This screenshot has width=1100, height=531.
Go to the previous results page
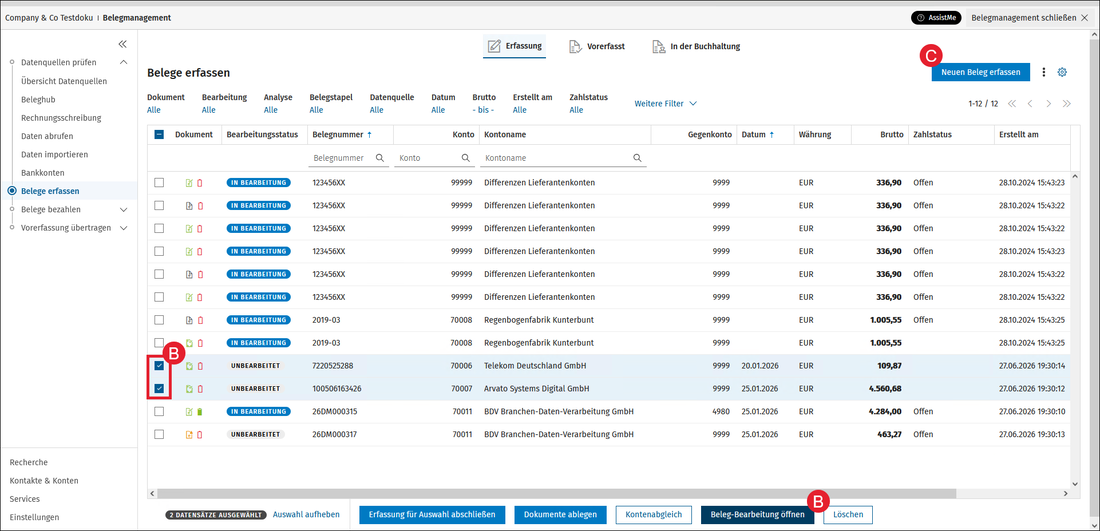click(1030, 104)
